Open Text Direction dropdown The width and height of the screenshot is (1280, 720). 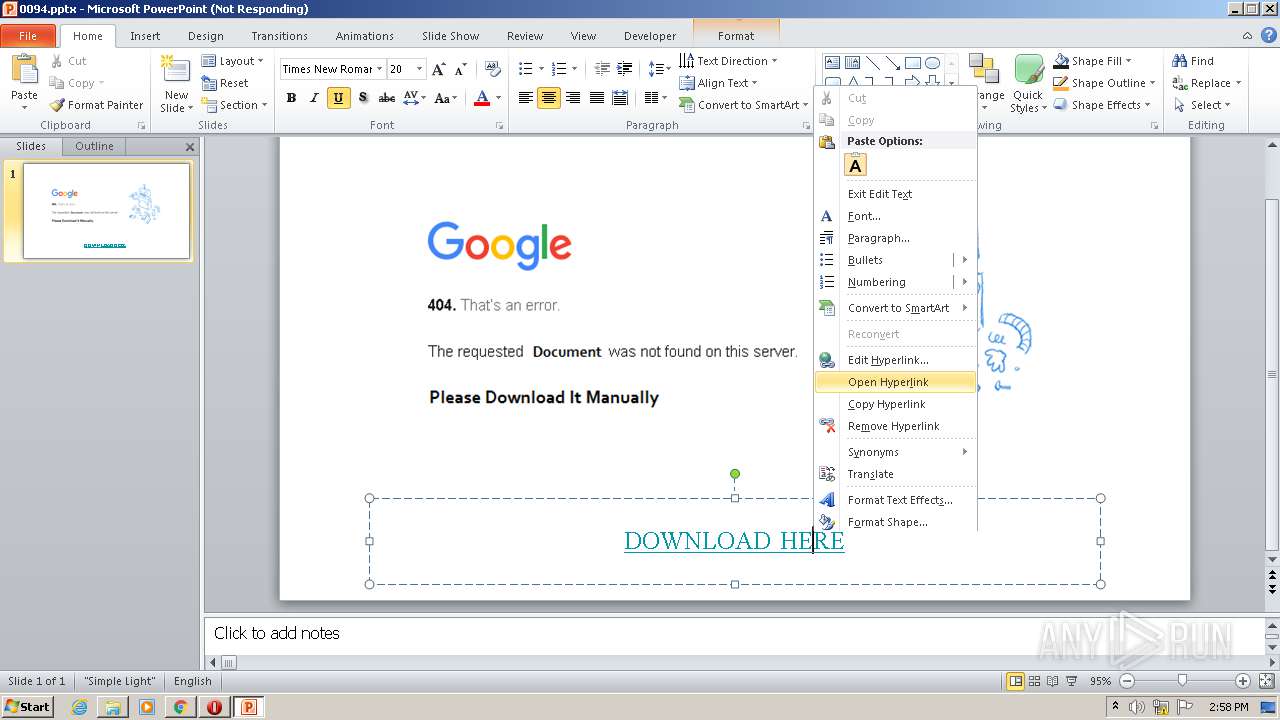729,61
